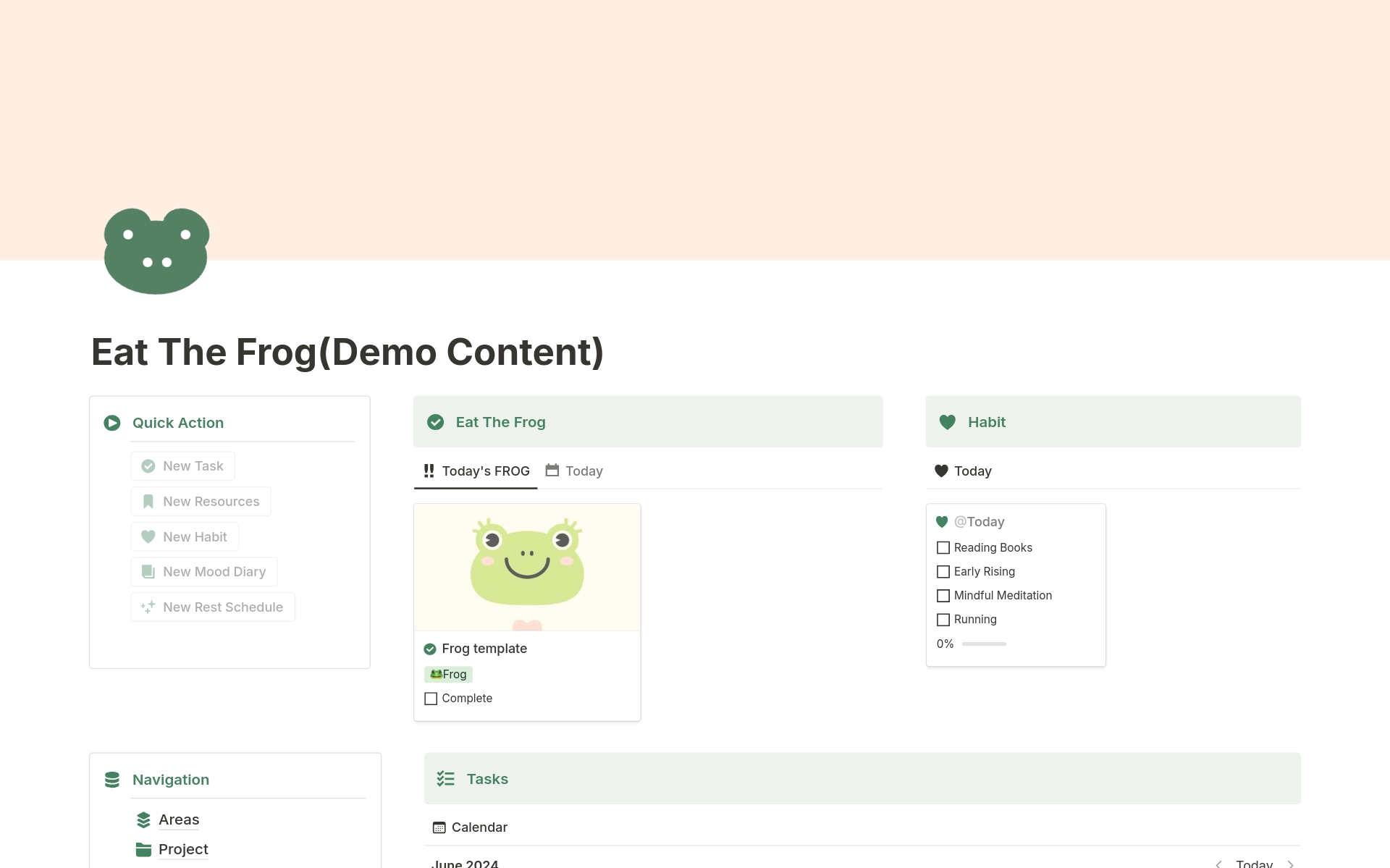
Task: Open the Areas page link
Action: click(179, 819)
